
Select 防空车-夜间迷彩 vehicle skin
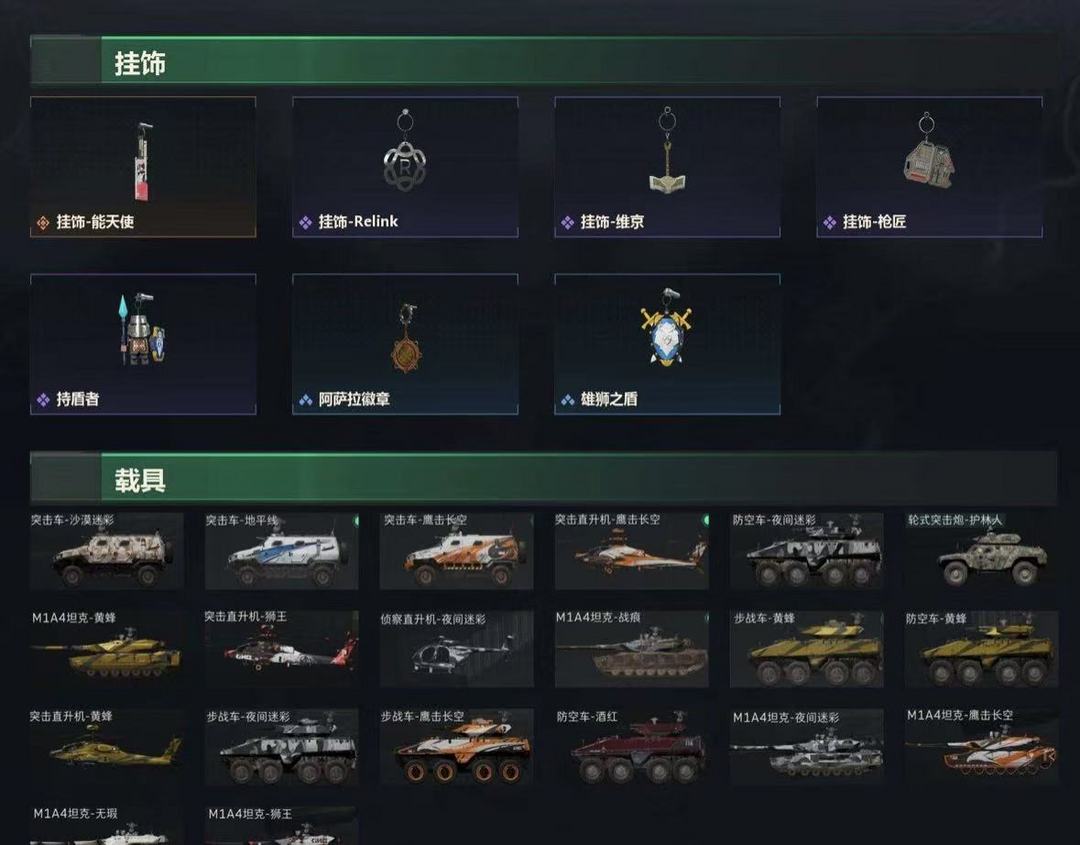tap(807, 551)
